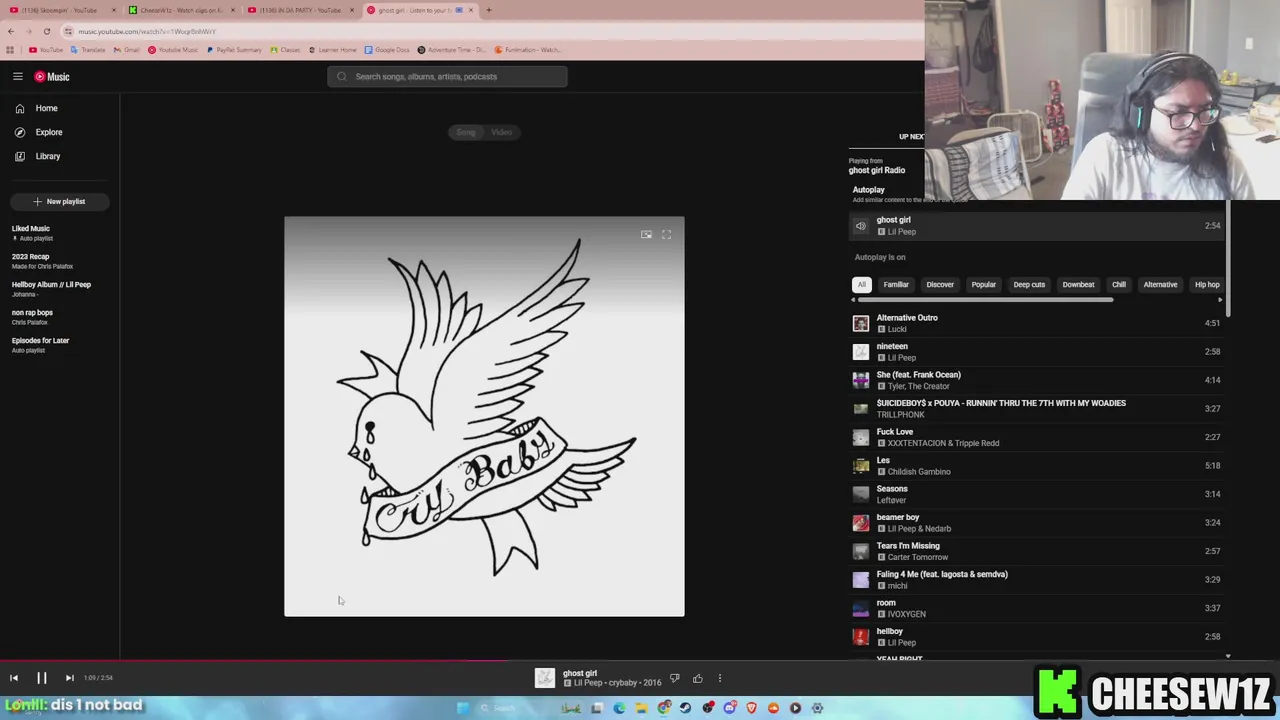Play Falling 4 Me queue item

coord(1037,580)
